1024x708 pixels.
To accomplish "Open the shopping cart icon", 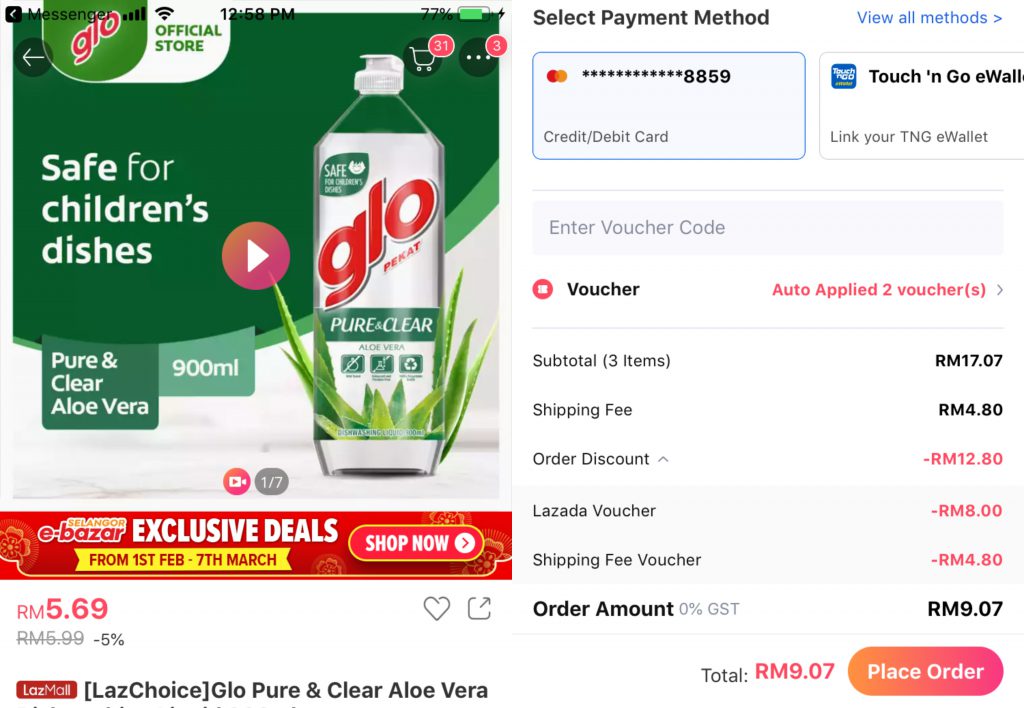I will coord(423,58).
